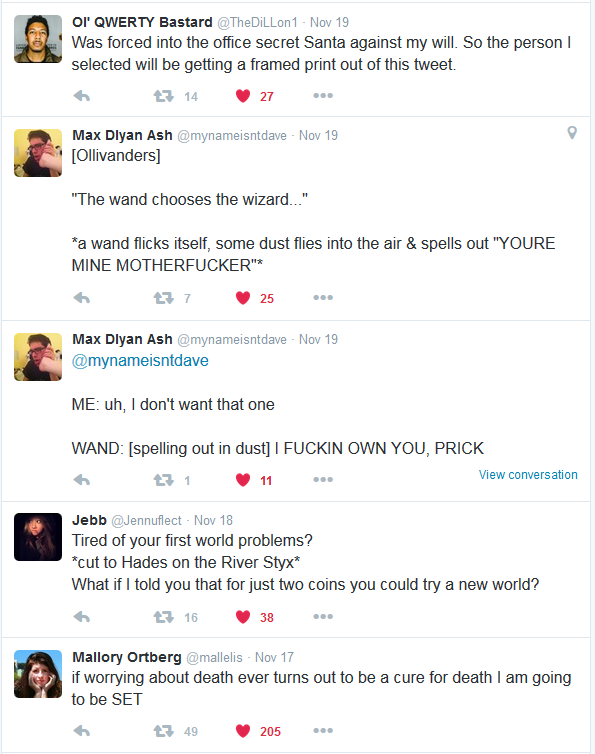Like Mallory Ortberg's tweet with 205 likes

pos(243,731)
